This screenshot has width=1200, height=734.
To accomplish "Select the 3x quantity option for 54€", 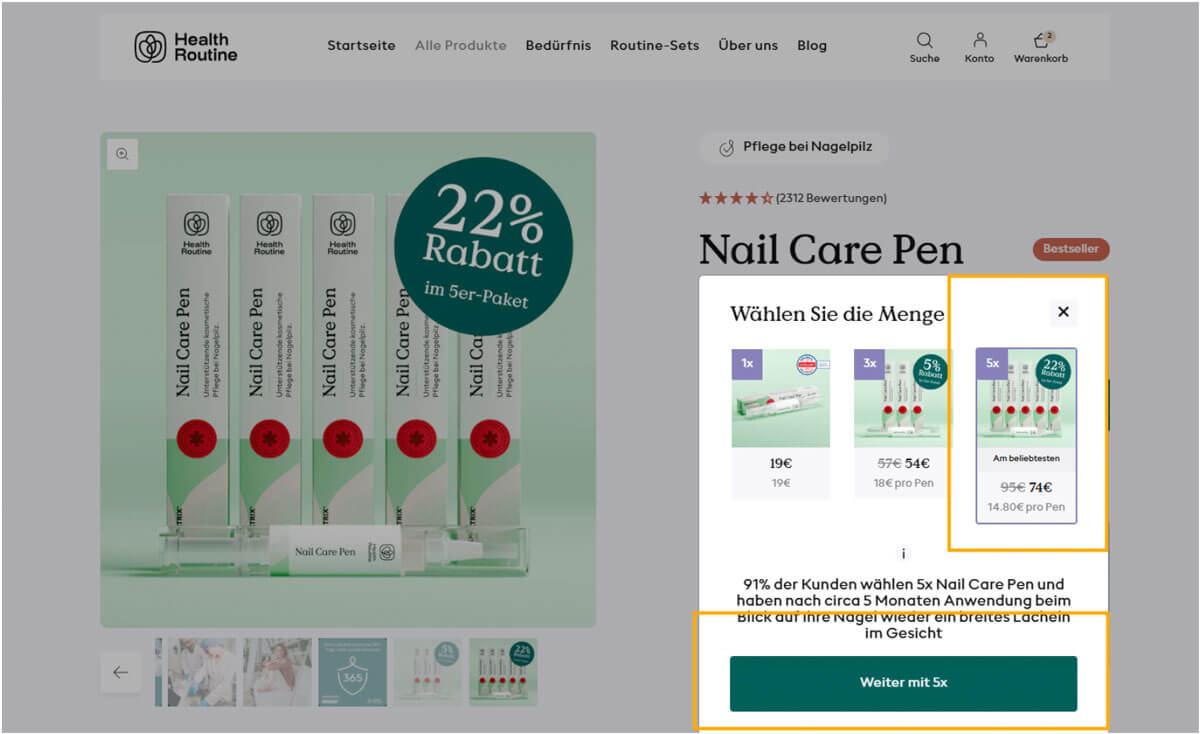I will (903, 423).
